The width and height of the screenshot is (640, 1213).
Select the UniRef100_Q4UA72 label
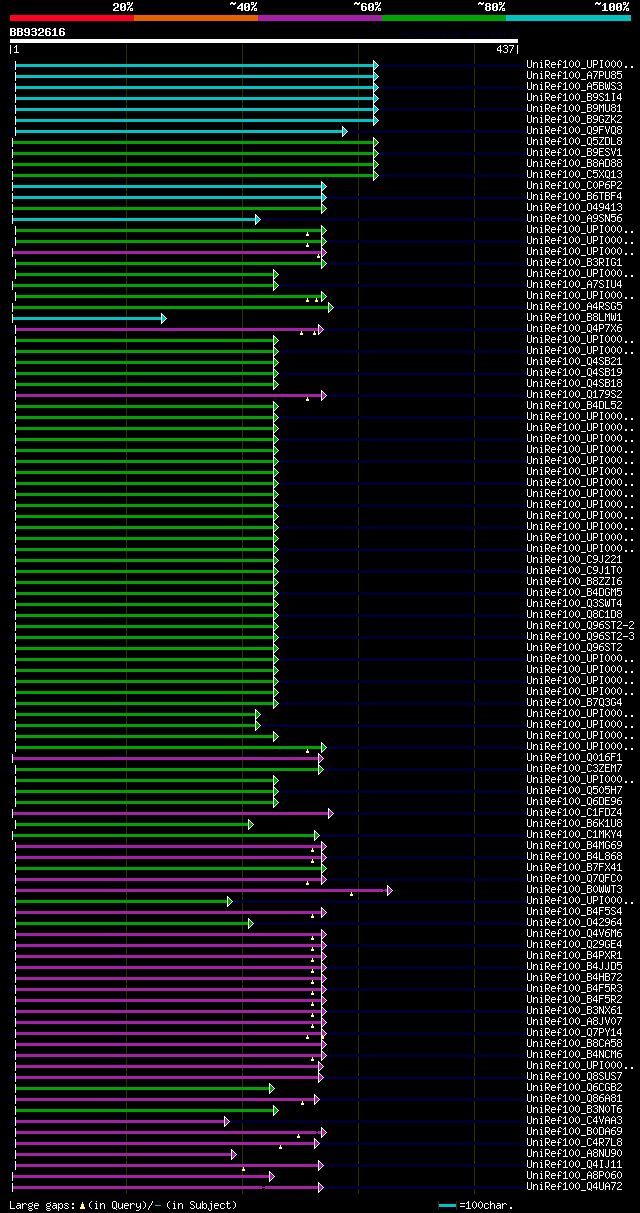[x=574, y=1186]
